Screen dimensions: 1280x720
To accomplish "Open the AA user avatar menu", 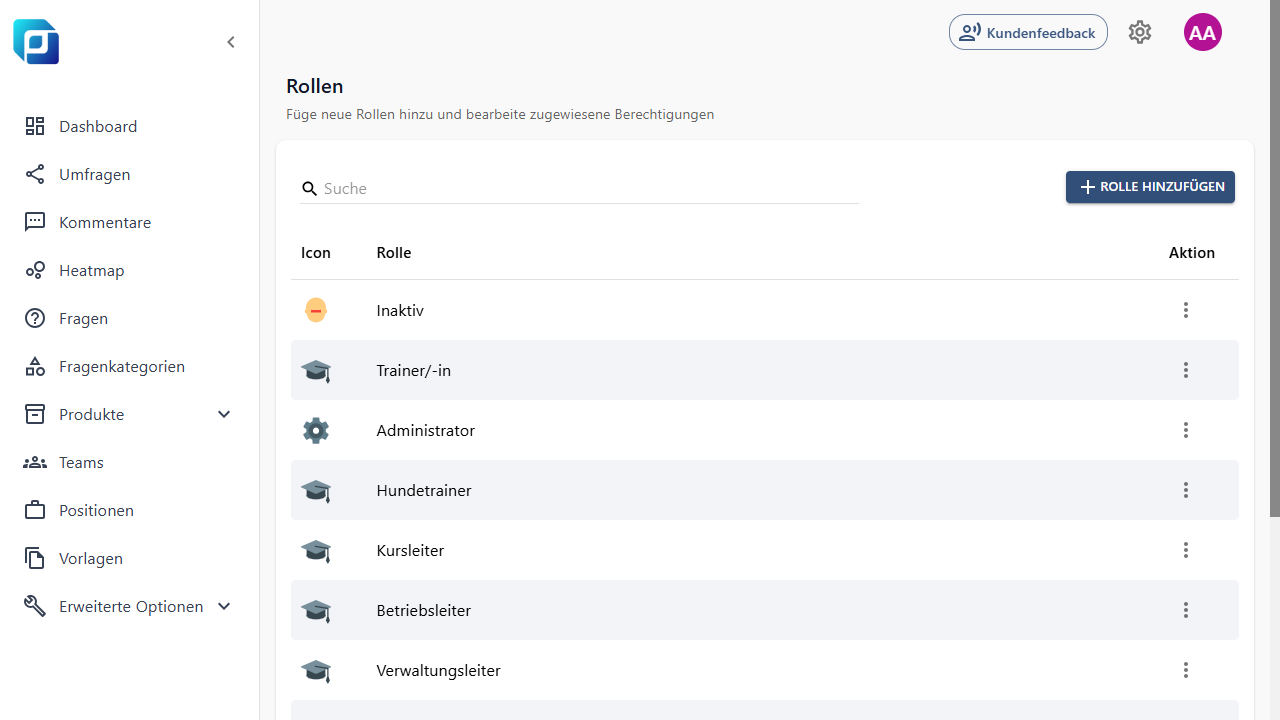I will pyautogui.click(x=1203, y=32).
